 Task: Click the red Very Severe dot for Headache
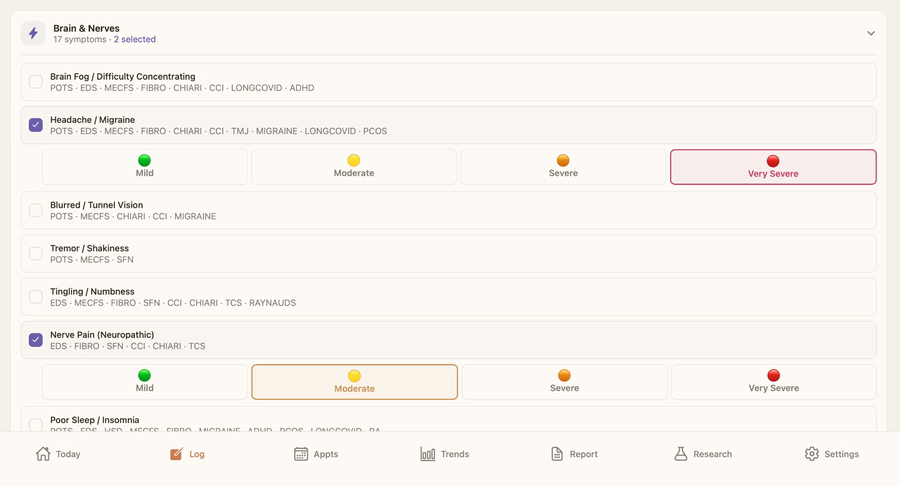tap(773, 161)
